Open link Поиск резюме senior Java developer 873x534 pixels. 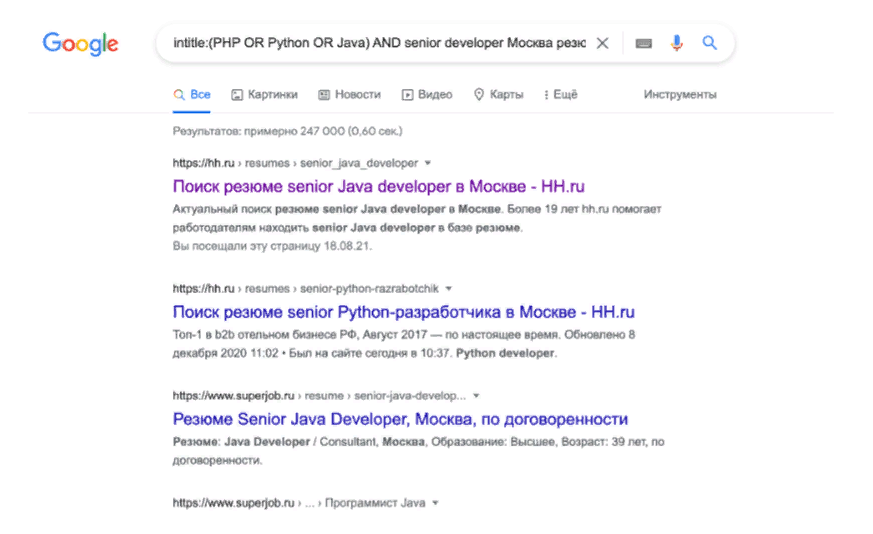click(378, 186)
